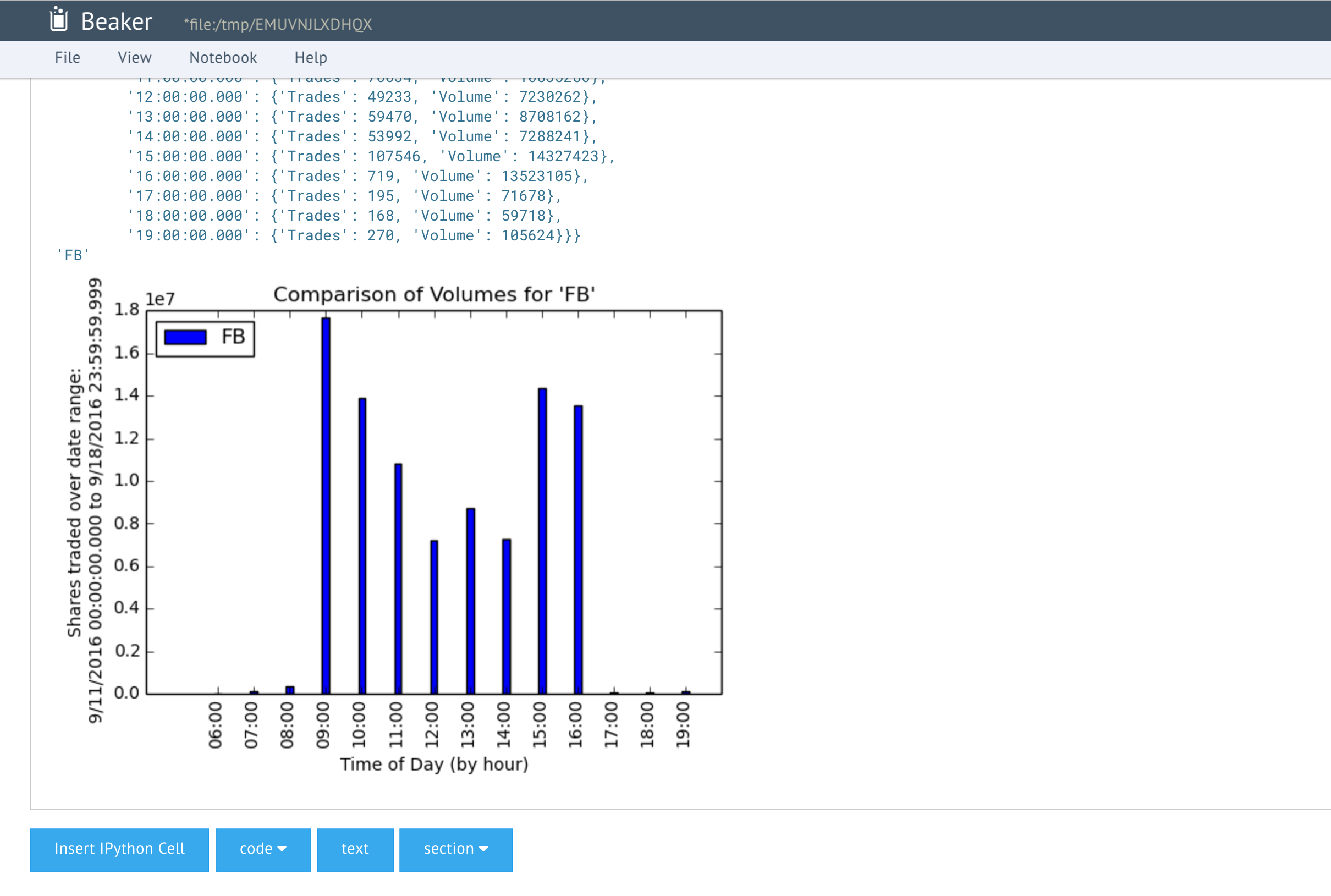Click the 19:00:00.000 output line
The image size is (1331, 896).
click(353, 235)
